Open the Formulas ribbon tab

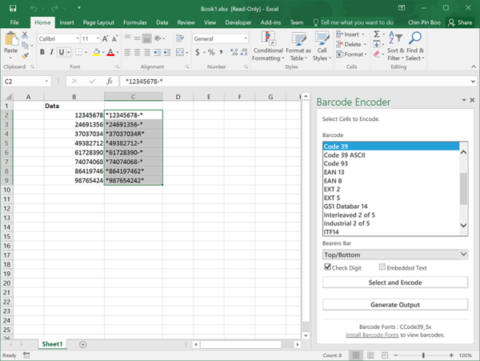coord(135,22)
